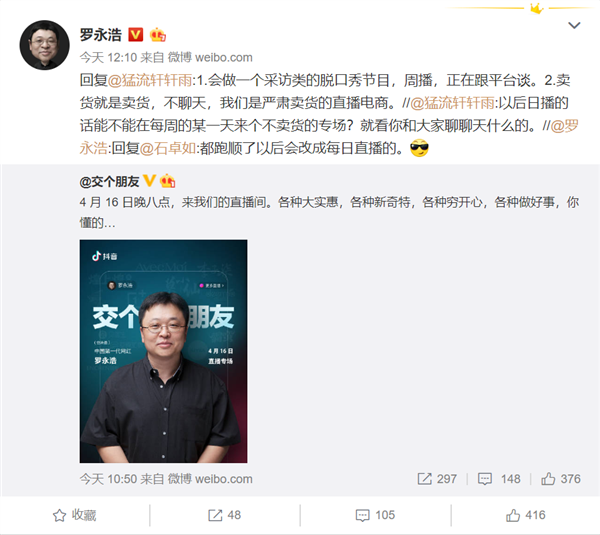Open the @石卓如 mention link

(x=168, y=148)
